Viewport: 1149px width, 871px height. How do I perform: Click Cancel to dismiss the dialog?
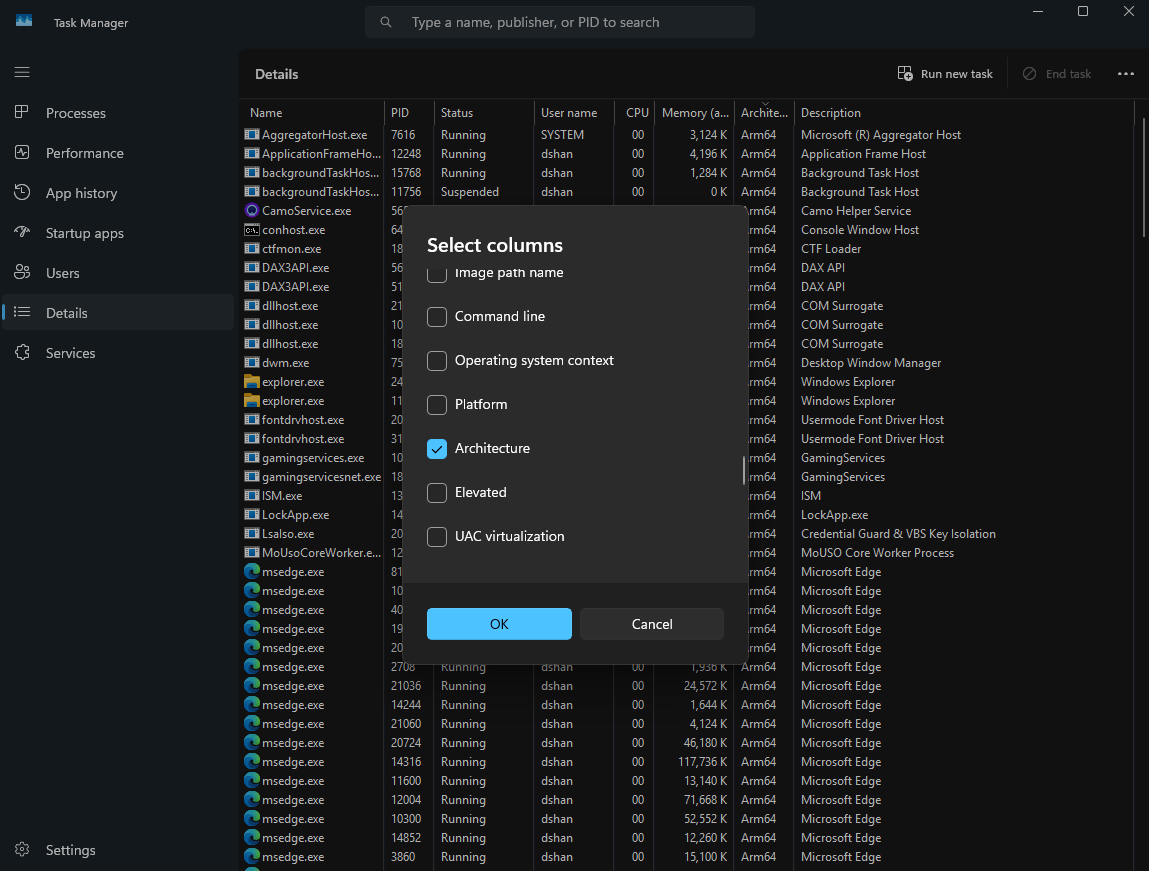[651, 623]
